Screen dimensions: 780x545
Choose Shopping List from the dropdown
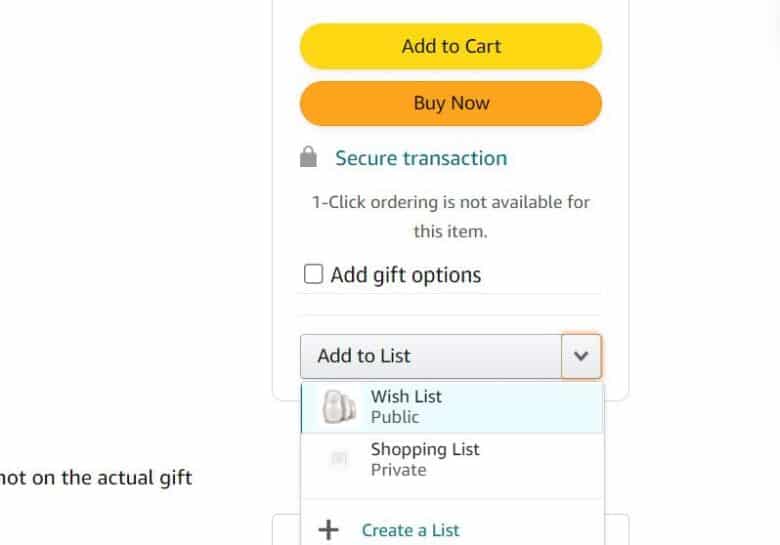(425, 449)
